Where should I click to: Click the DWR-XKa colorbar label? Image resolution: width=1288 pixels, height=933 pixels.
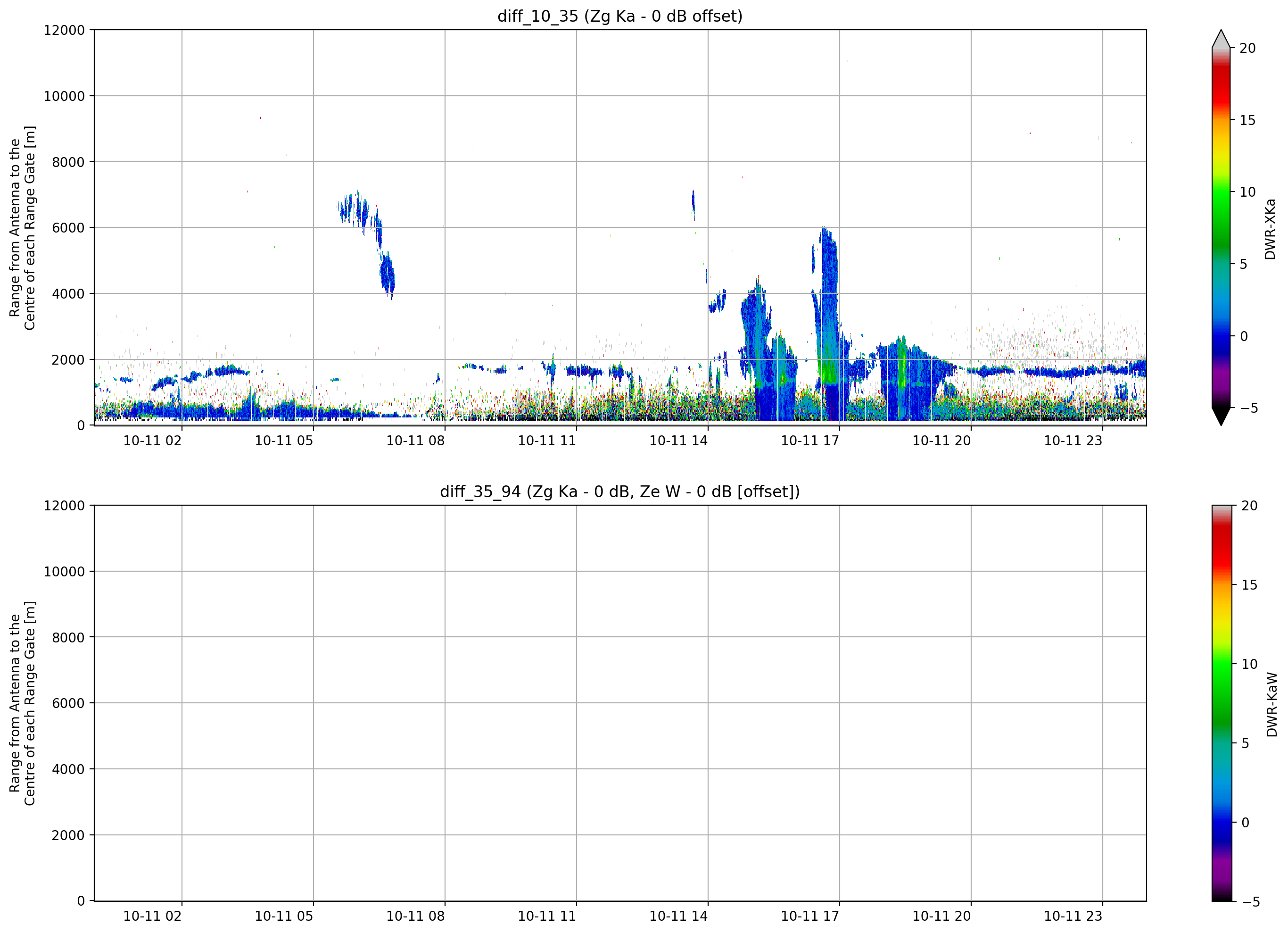click(x=1271, y=229)
